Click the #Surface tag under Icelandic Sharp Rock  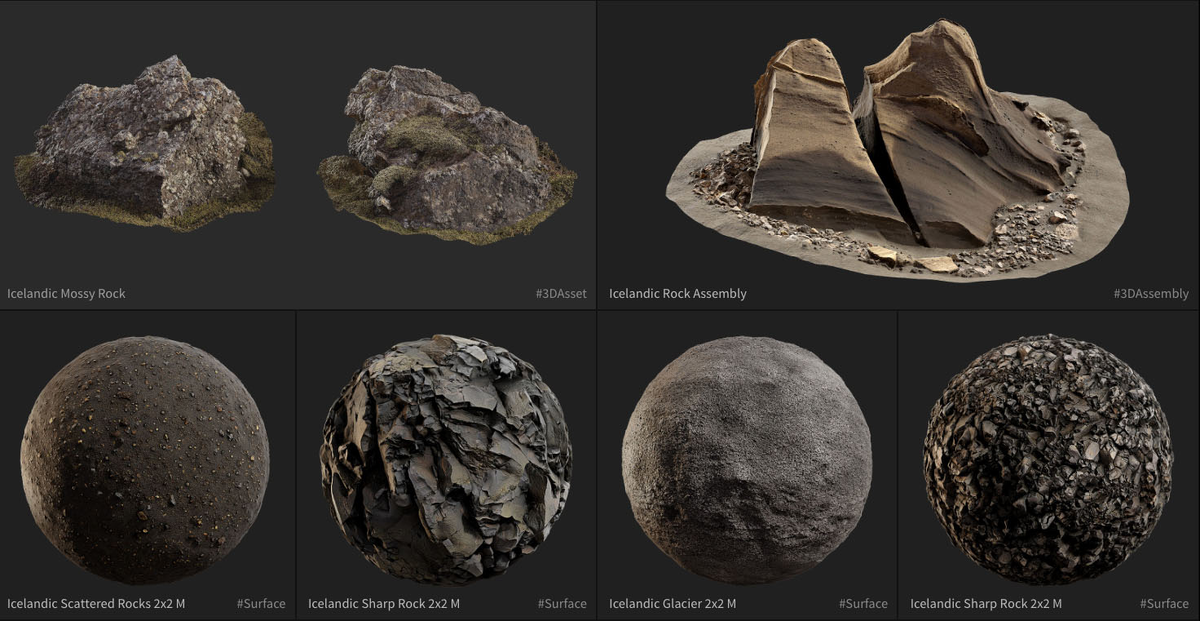tap(563, 603)
